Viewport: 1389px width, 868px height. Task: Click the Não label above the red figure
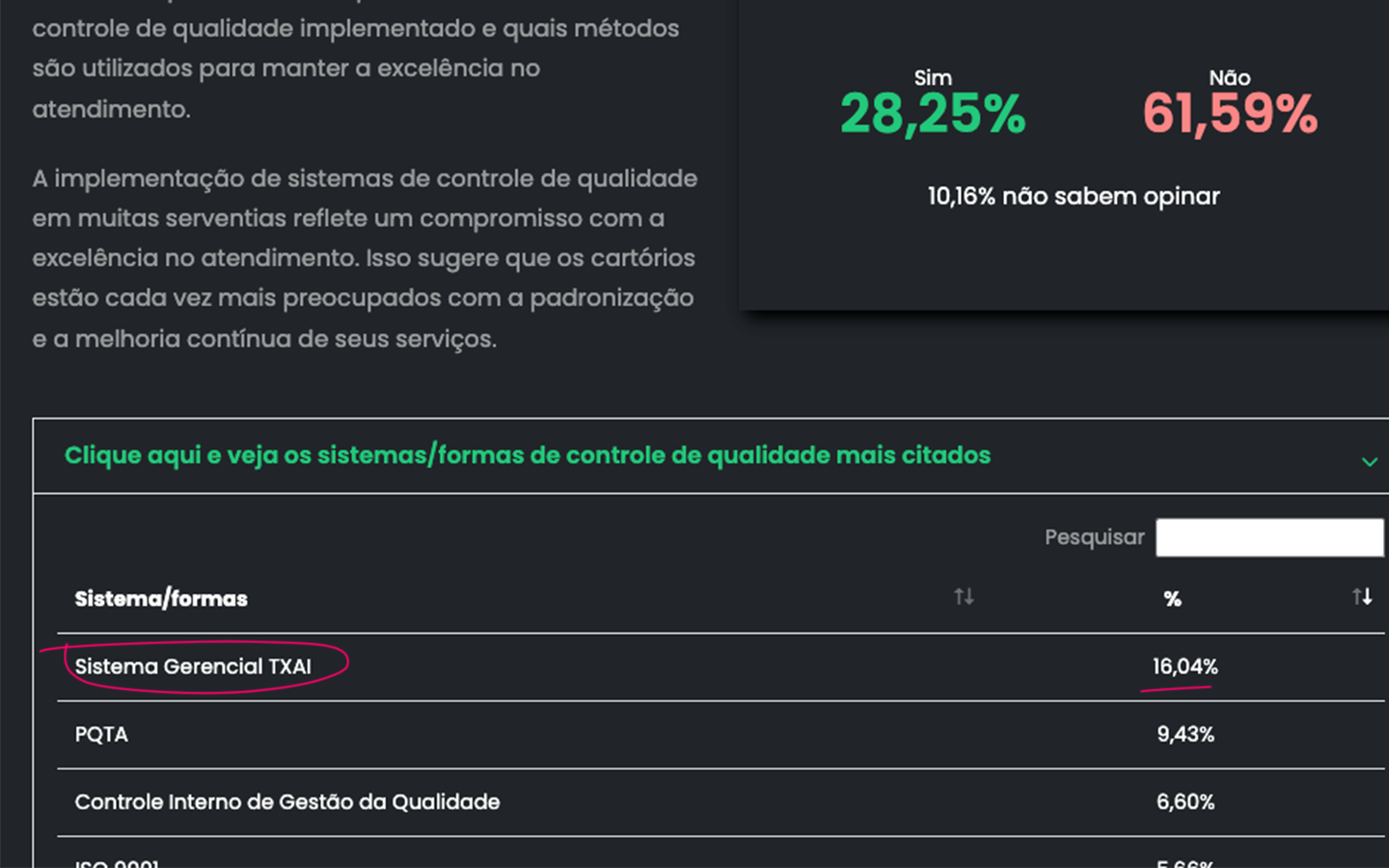tap(1230, 77)
